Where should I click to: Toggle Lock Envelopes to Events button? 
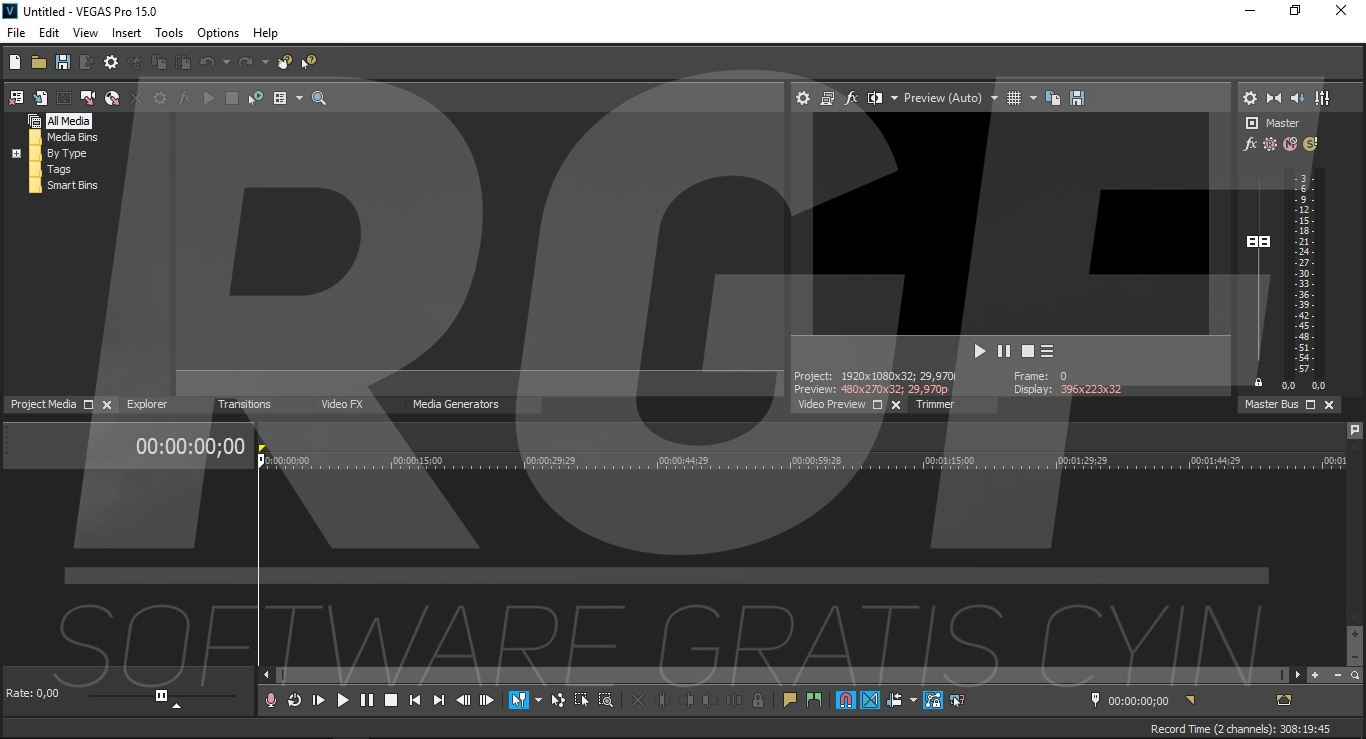tap(933, 700)
